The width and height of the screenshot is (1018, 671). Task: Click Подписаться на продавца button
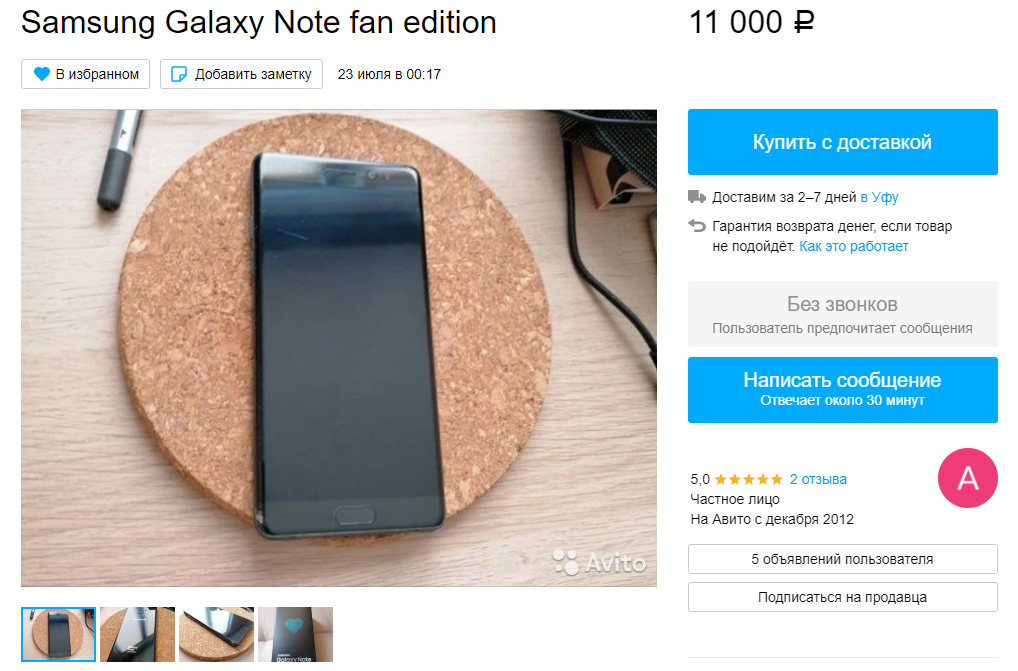point(843,597)
